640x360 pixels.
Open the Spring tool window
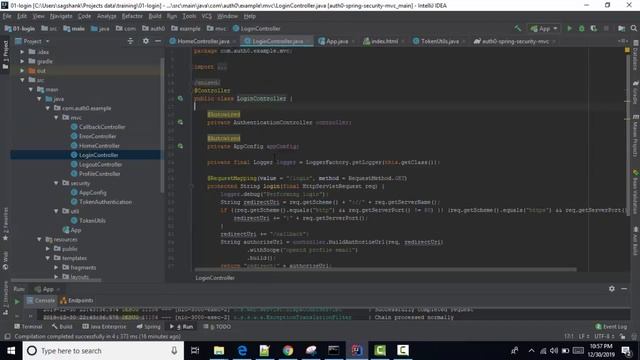coord(148,327)
